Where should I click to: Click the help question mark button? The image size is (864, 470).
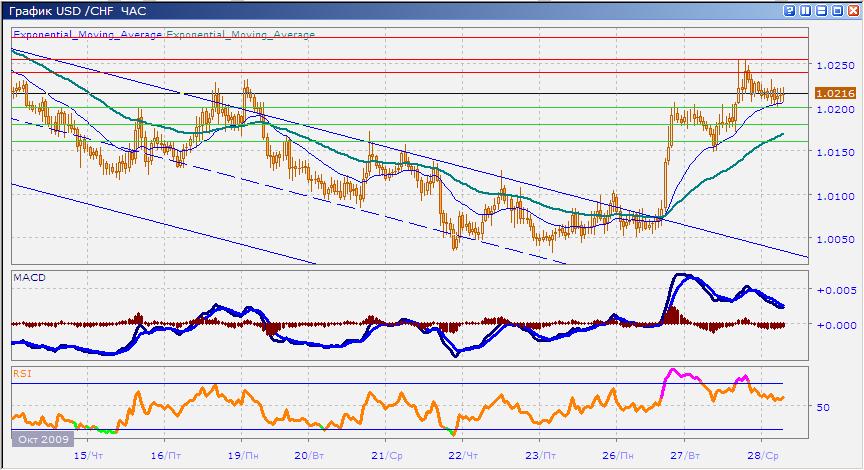[790, 9]
